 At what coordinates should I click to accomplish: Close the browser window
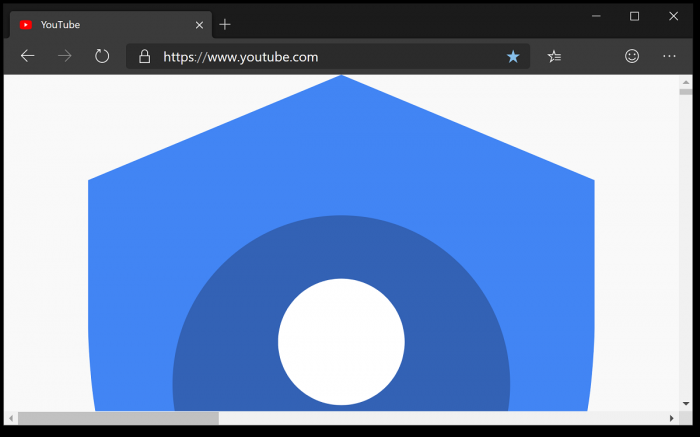pyautogui.click(x=673, y=17)
